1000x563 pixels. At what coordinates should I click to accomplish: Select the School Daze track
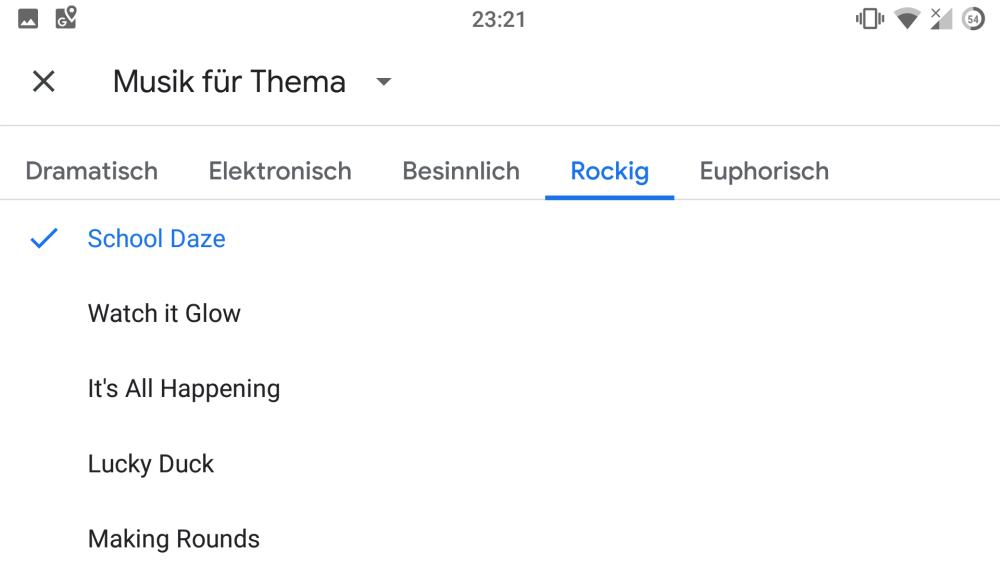tap(157, 239)
